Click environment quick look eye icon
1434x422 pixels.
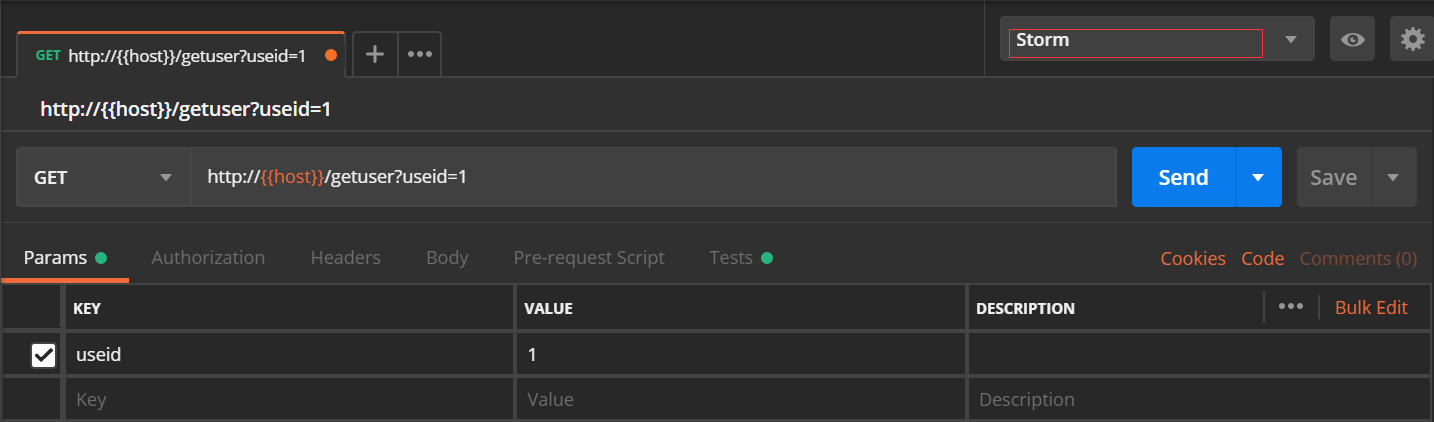1352,39
